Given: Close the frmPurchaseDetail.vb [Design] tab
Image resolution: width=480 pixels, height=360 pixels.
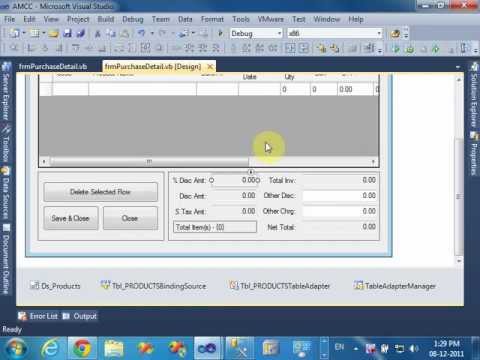Looking at the screenshot, I should (x=210, y=66).
